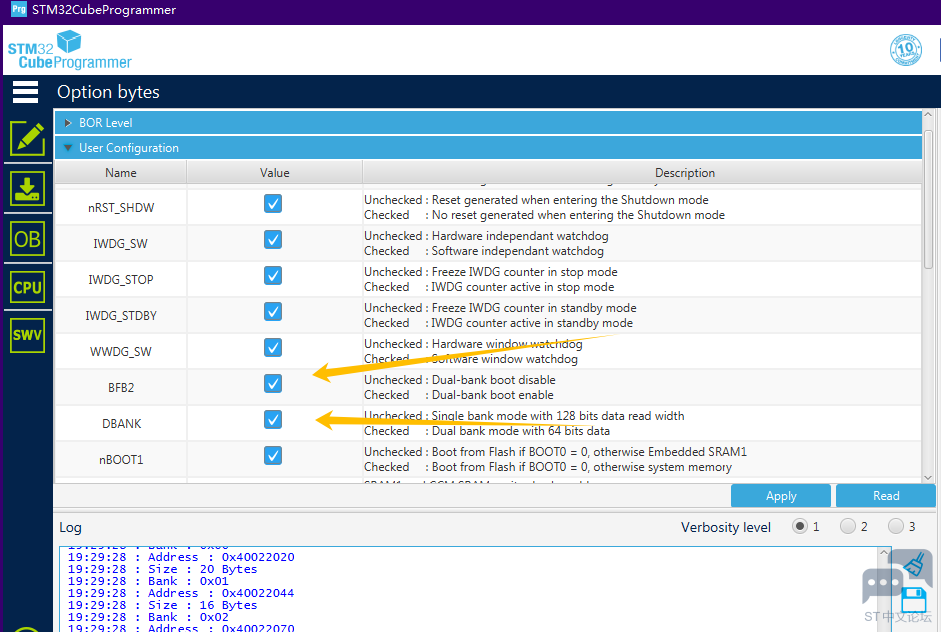Click the 'Dual-bank boot enable' description text
The height and width of the screenshot is (632, 941).
(x=493, y=395)
